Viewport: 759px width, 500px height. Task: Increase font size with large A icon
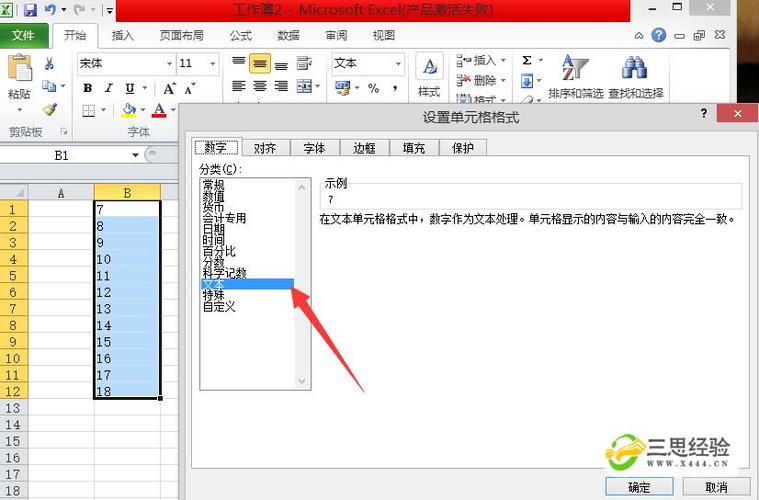pyautogui.click(x=169, y=89)
